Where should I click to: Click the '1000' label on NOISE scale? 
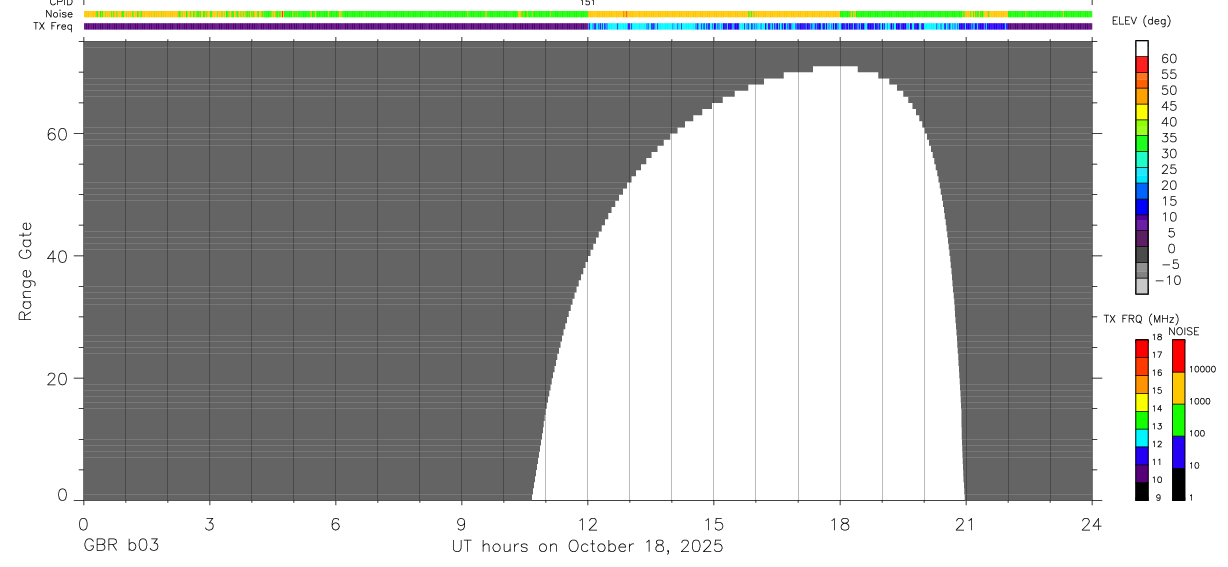[1198, 401]
